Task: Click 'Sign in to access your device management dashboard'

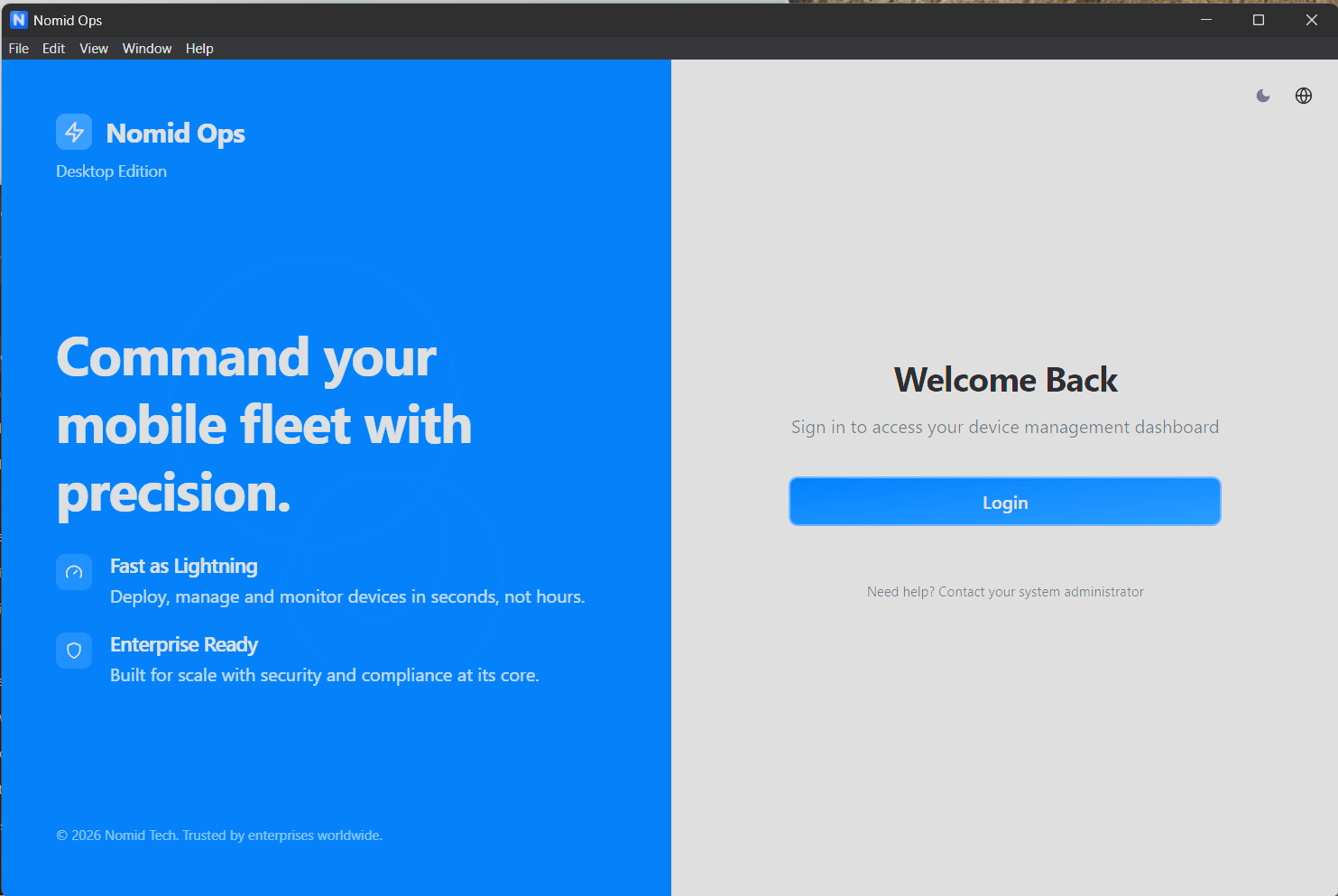Action: pyautogui.click(x=1005, y=427)
